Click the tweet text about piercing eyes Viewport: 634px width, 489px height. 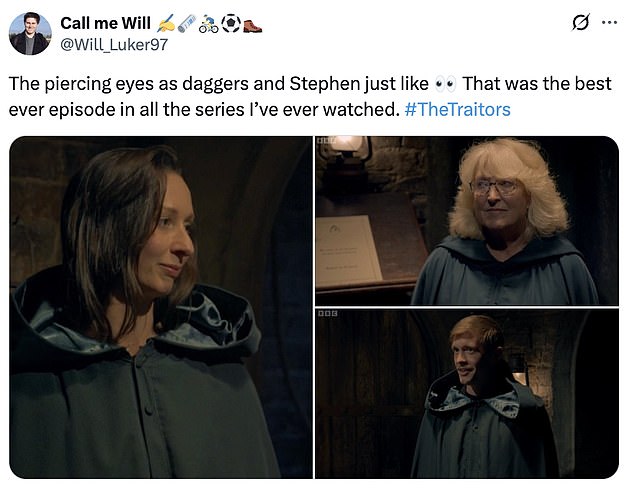click(310, 97)
